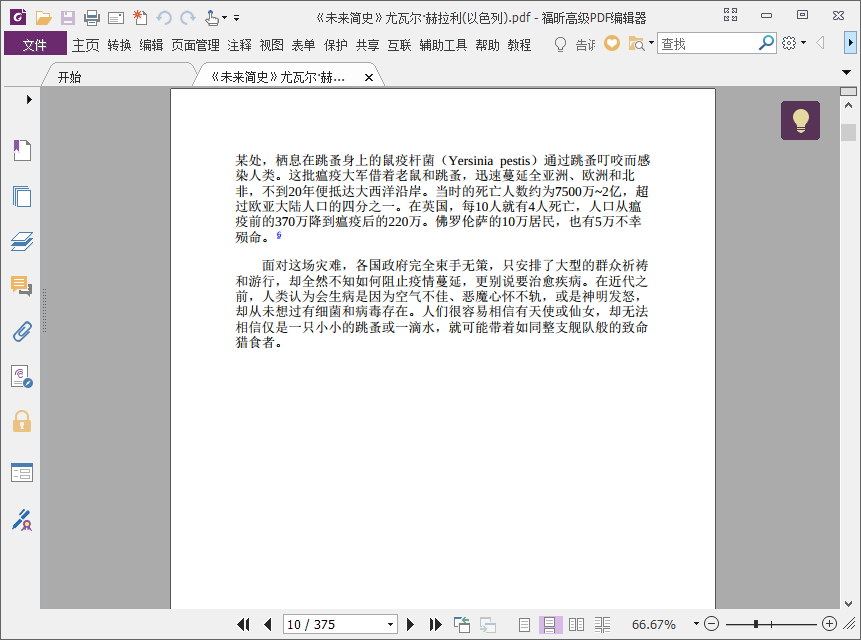Click the magnifier search button
Image resolution: width=861 pixels, height=640 pixels.
tap(766, 43)
